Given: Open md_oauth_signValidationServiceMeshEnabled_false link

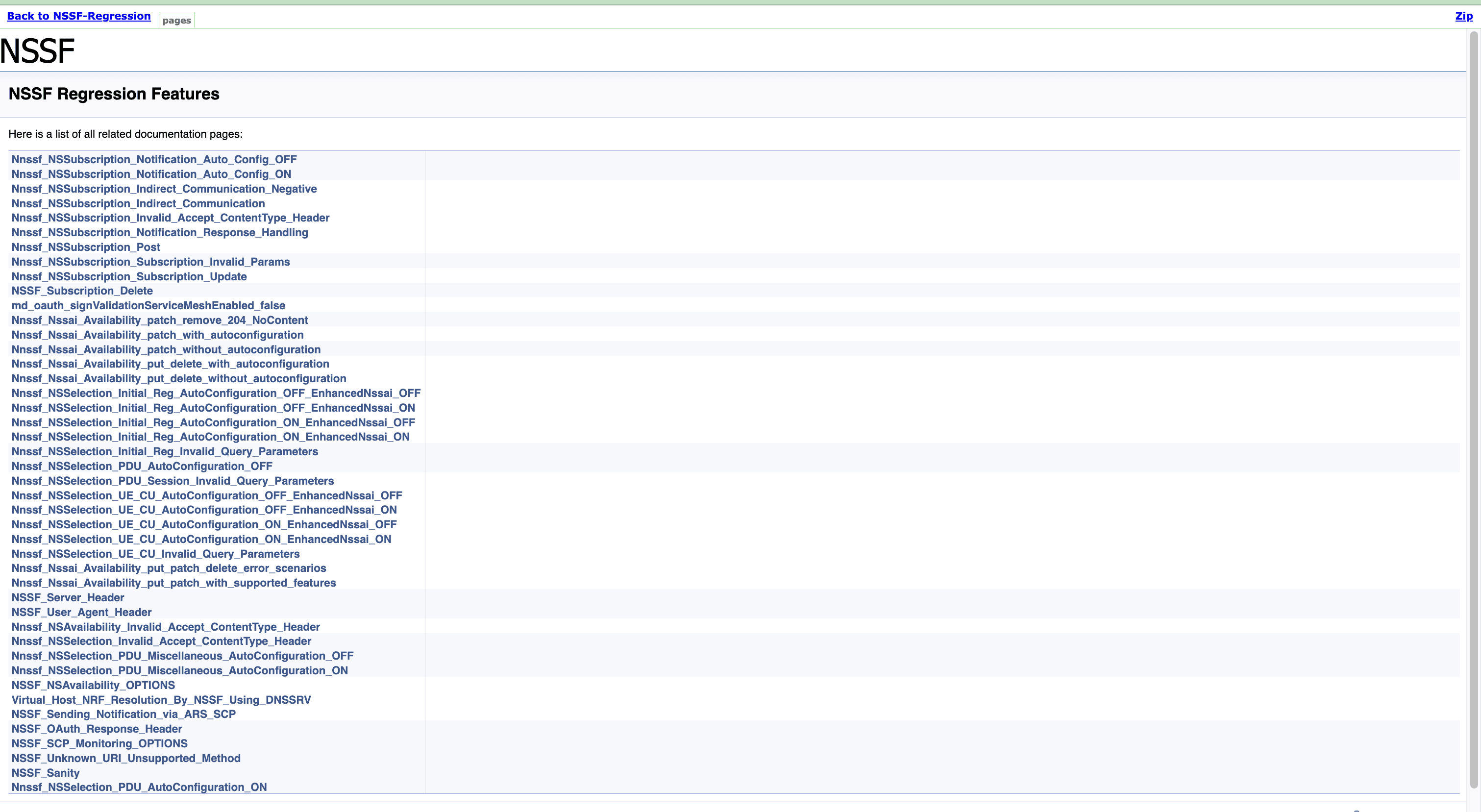Looking at the screenshot, I should [x=148, y=305].
